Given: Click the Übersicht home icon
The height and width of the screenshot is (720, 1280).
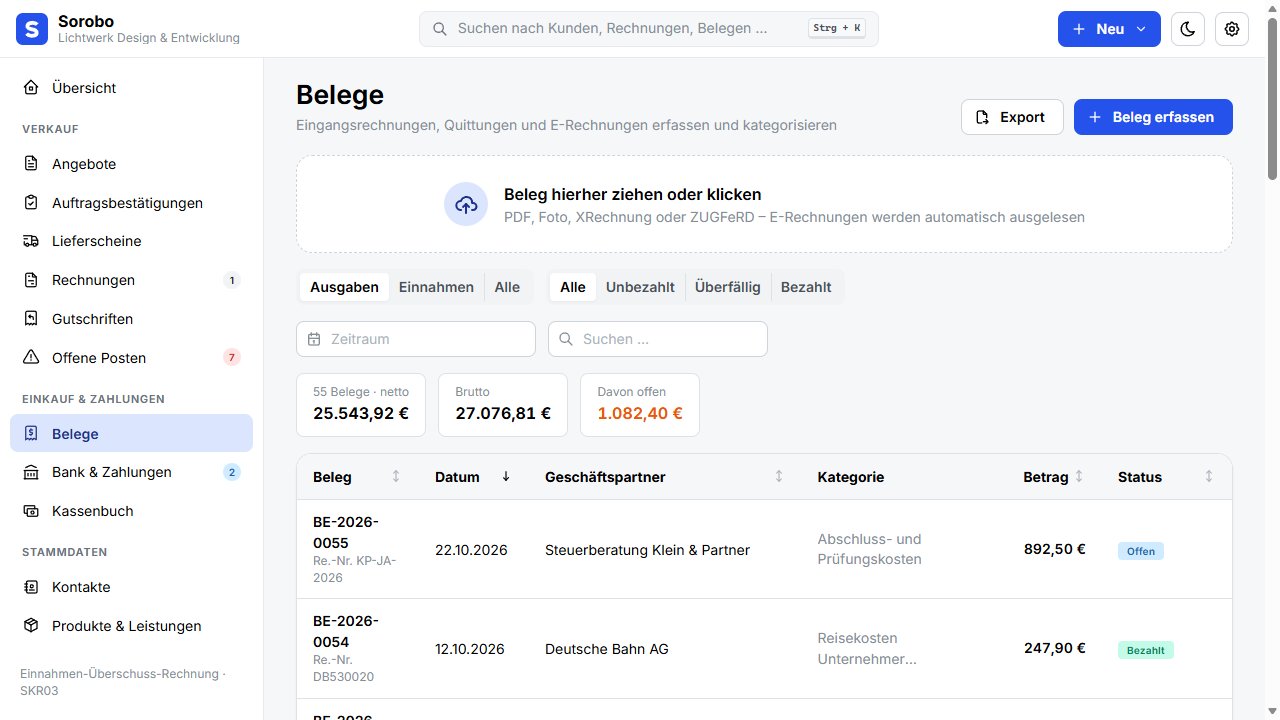Looking at the screenshot, I should 32,88.
